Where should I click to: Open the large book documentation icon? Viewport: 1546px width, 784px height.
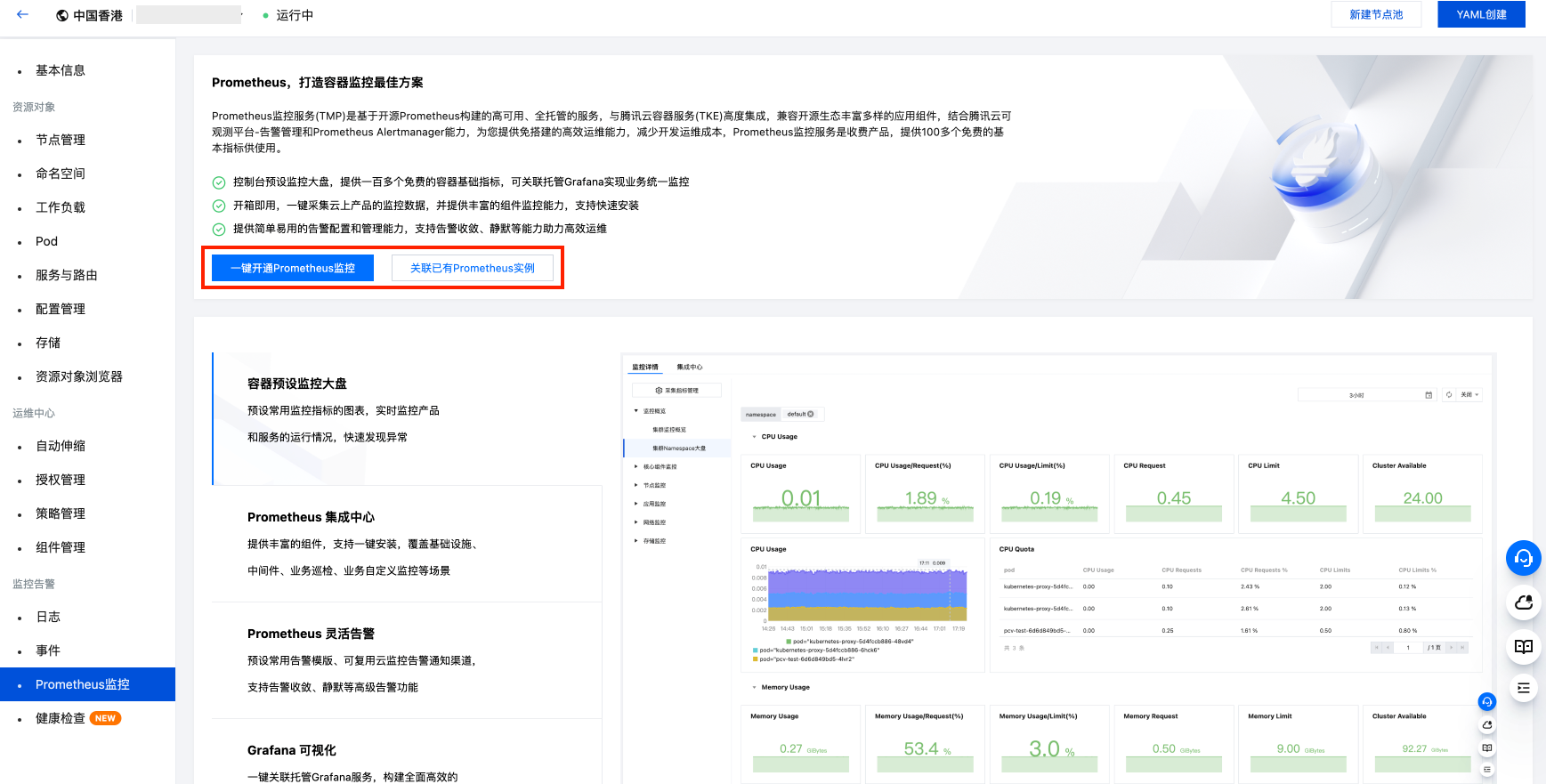(x=1523, y=646)
